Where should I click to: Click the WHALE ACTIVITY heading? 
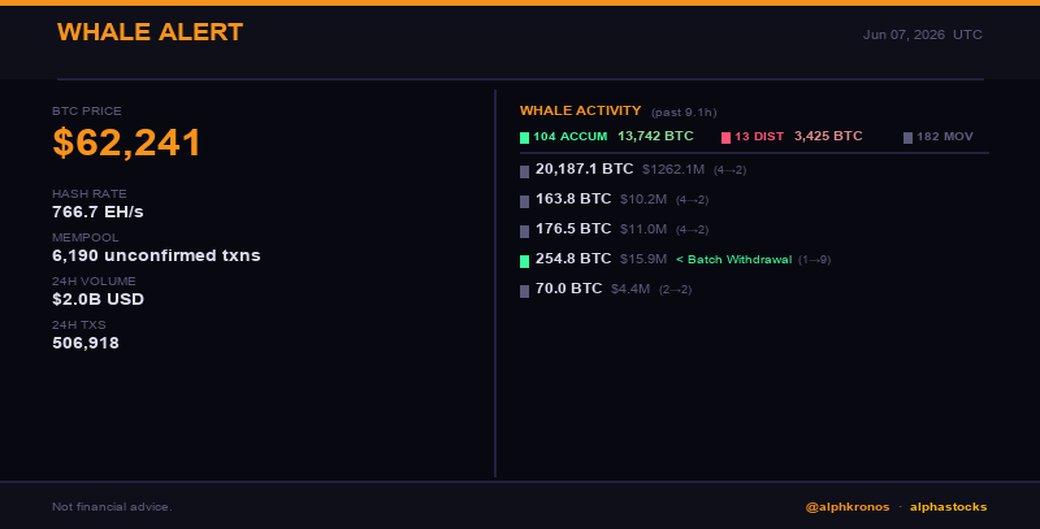[x=580, y=111]
